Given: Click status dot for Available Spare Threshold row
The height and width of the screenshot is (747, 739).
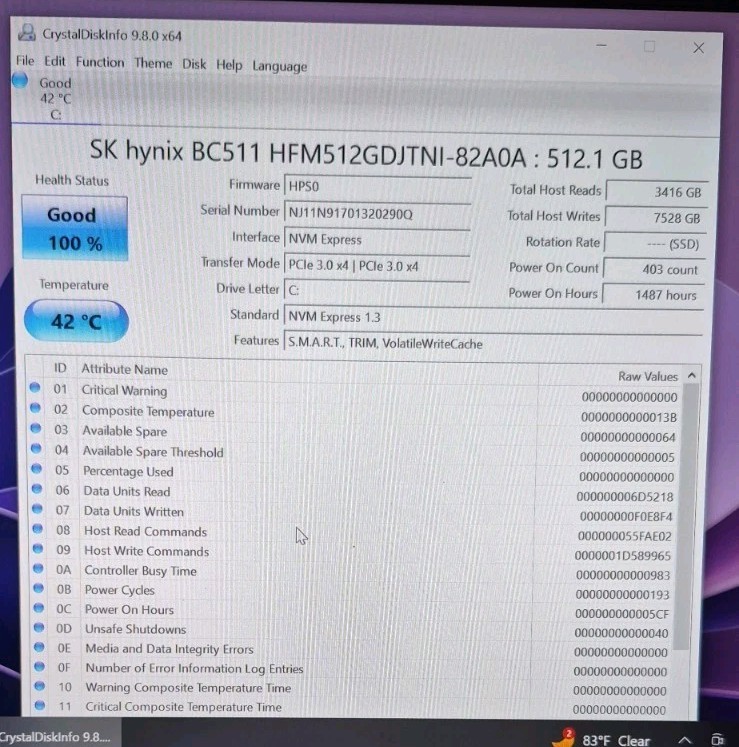Looking at the screenshot, I should (x=36, y=448).
